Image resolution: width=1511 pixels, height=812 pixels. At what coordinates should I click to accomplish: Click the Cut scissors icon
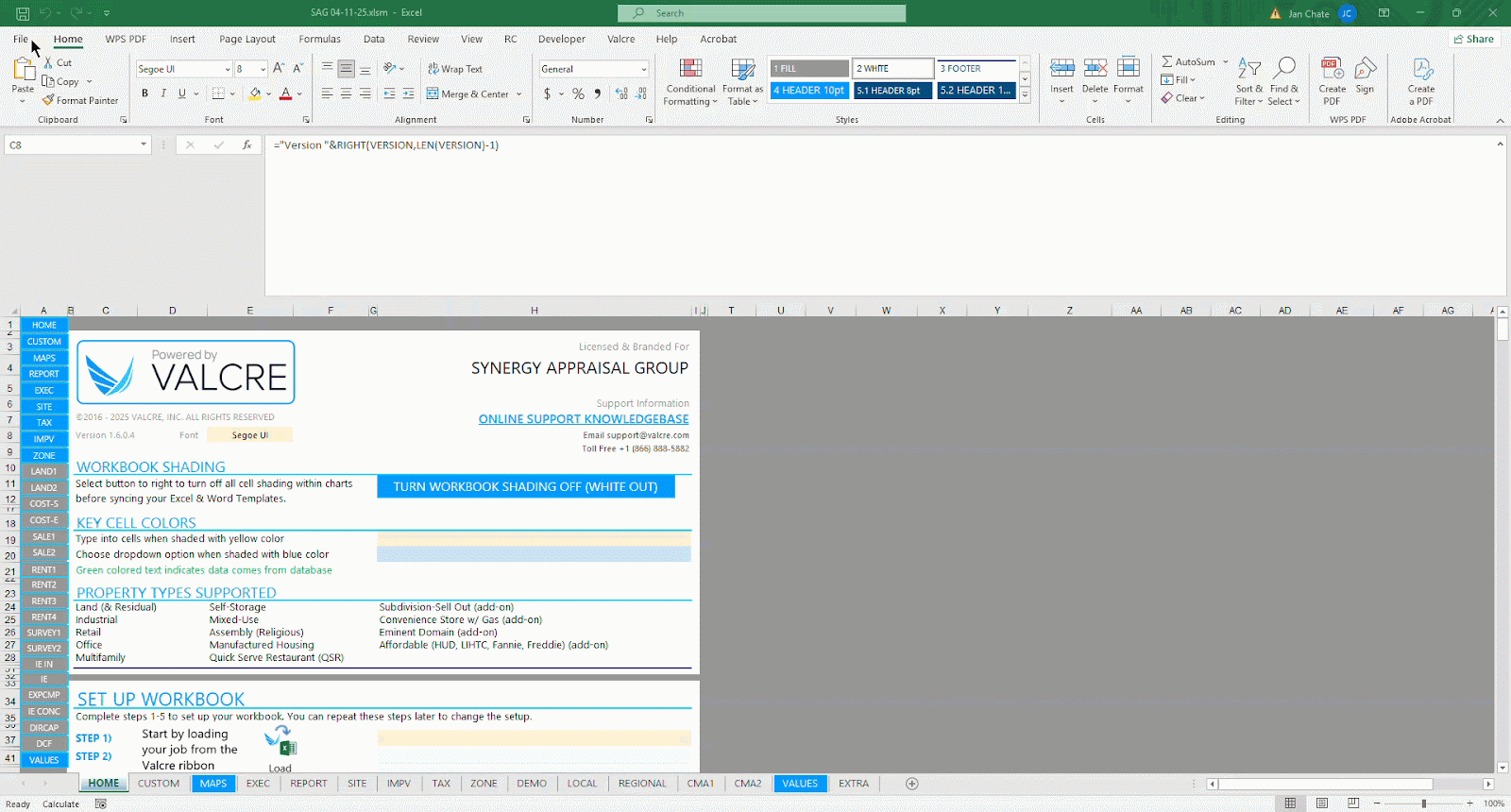click(x=48, y=62)
